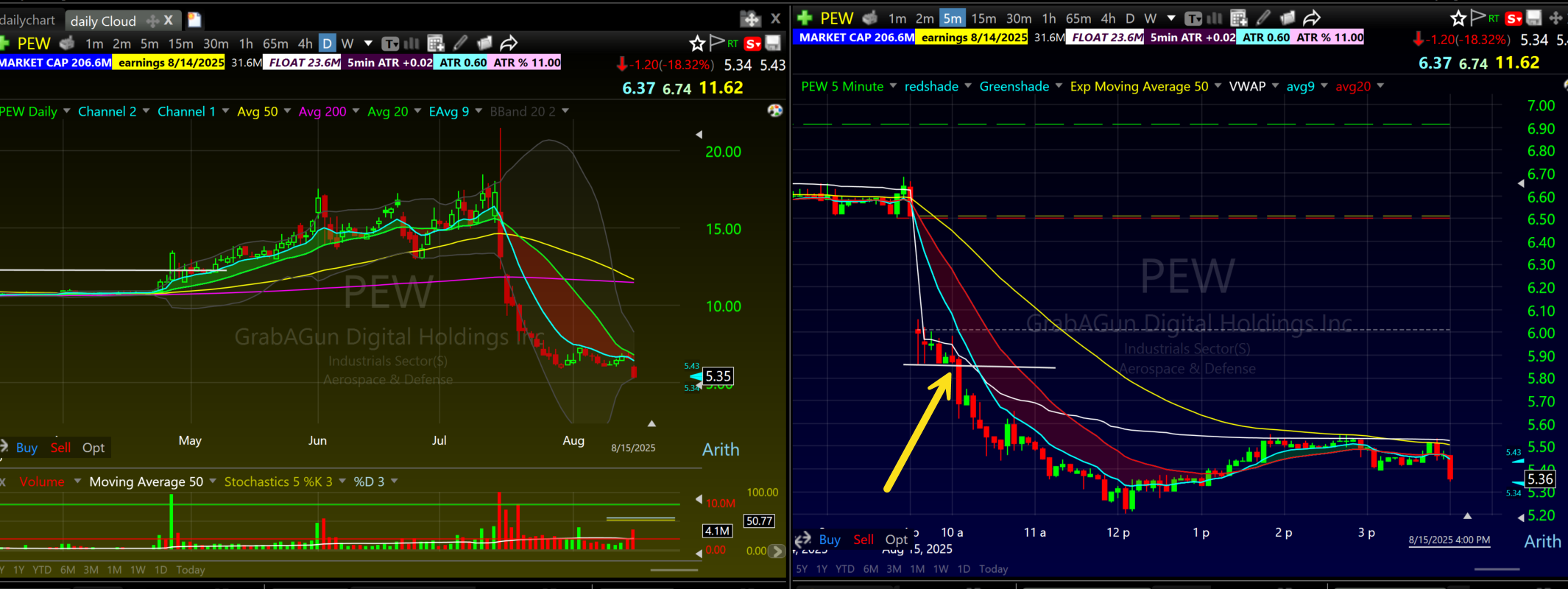The width and height of the screenshot is (1568, 589).
Task: Click Buy on the daily chart
Action: (x=27, y=448)
